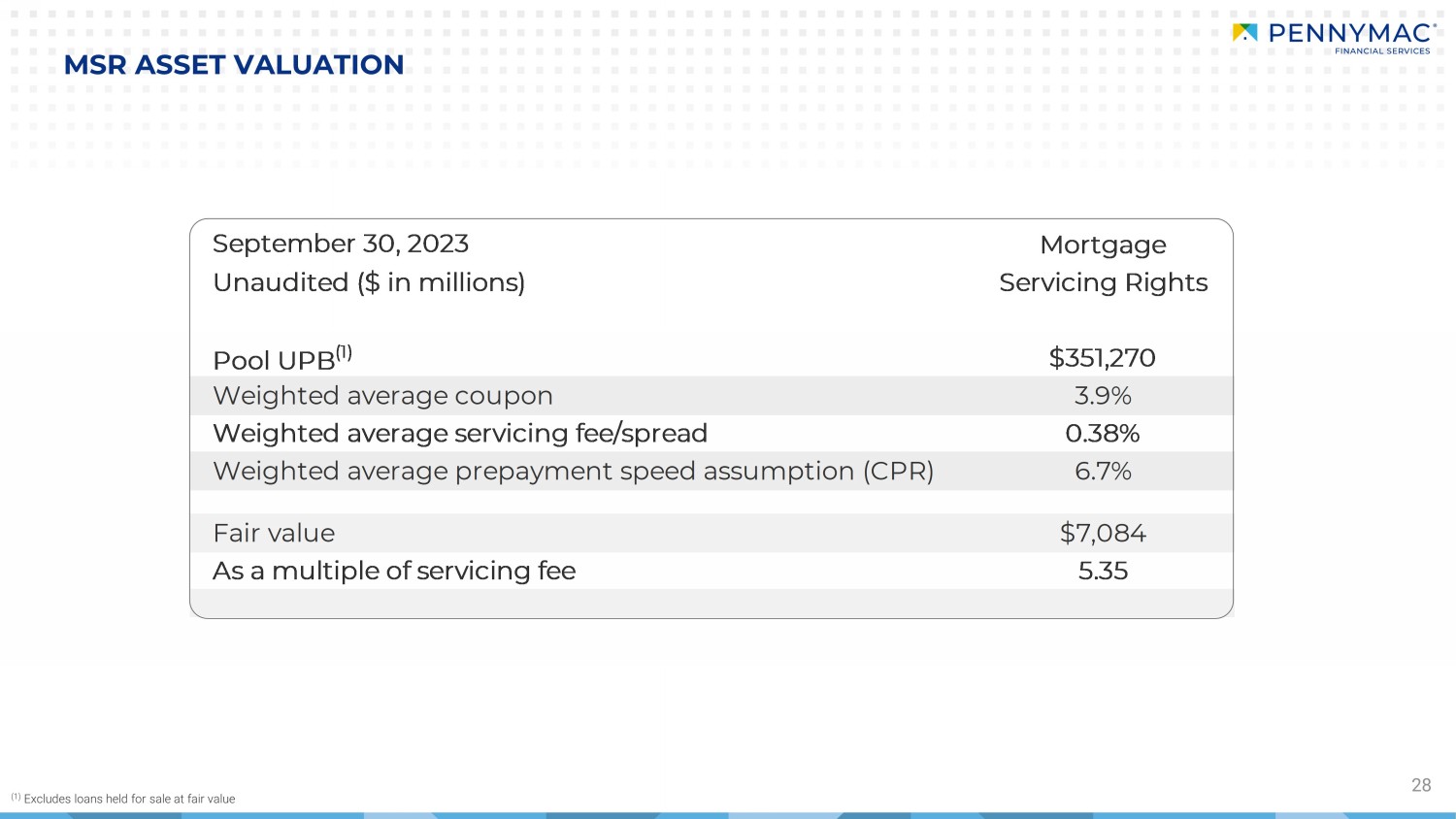Select the Weighted average coupon row

click(x=711, y=396)
